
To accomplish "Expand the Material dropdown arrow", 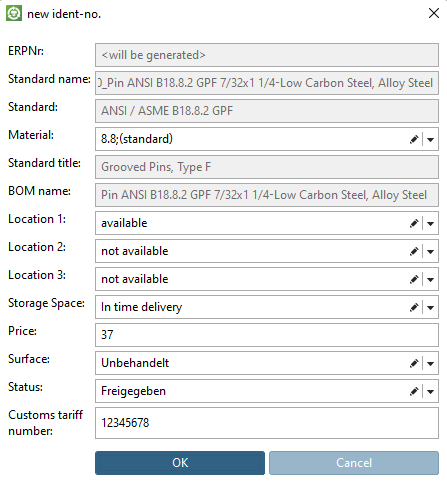I will pyautogui.click(x=430, y=139).
